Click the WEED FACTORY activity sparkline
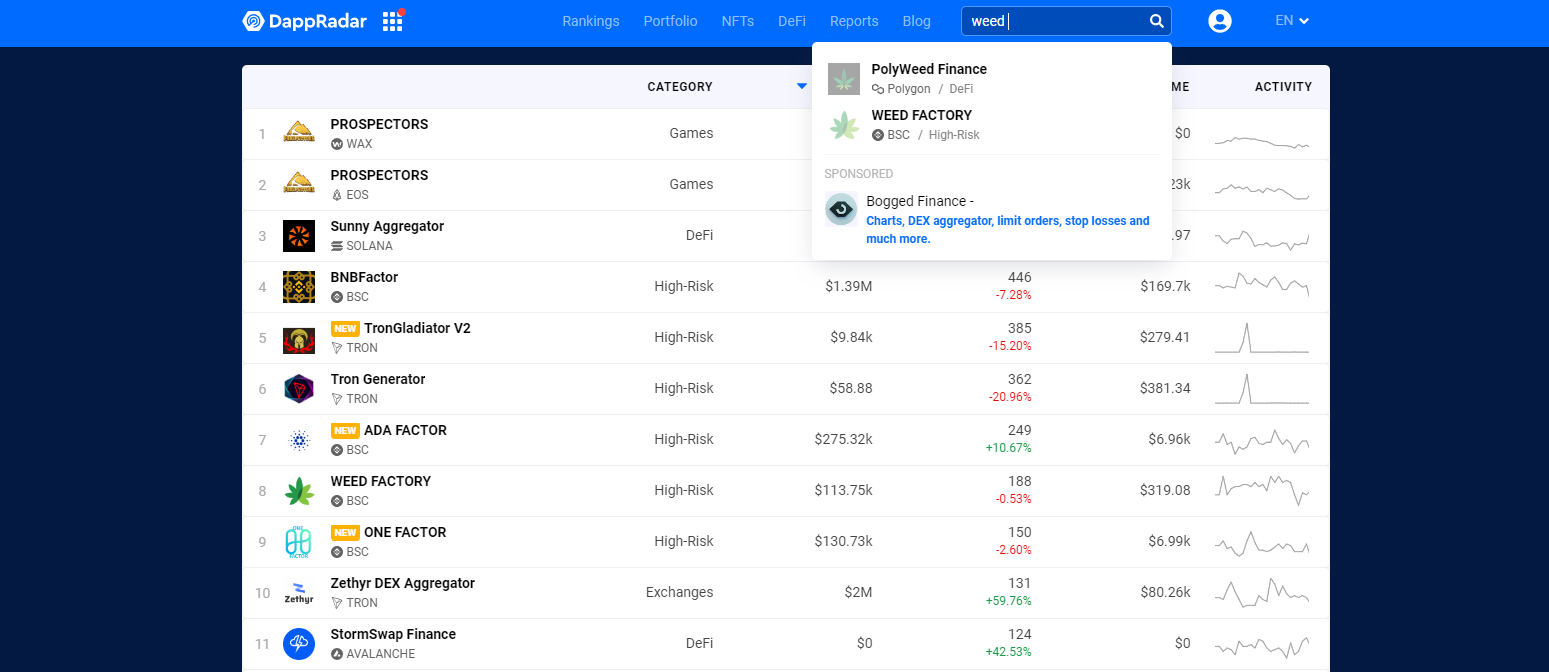Screen dimensions: 1549x672 pos(1261,489)
